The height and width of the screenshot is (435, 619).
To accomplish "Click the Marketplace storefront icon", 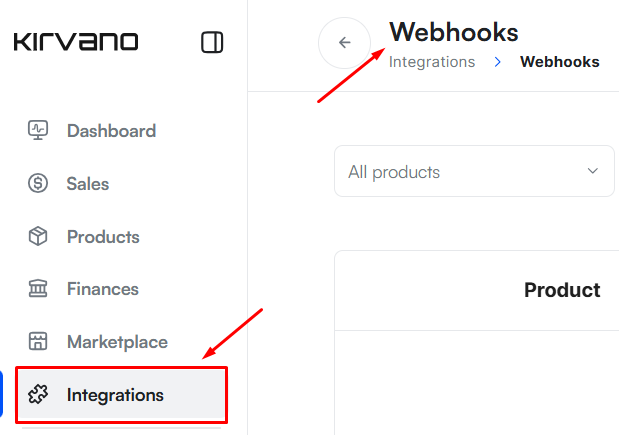I will pyautogui.click(x=38, y=342).
